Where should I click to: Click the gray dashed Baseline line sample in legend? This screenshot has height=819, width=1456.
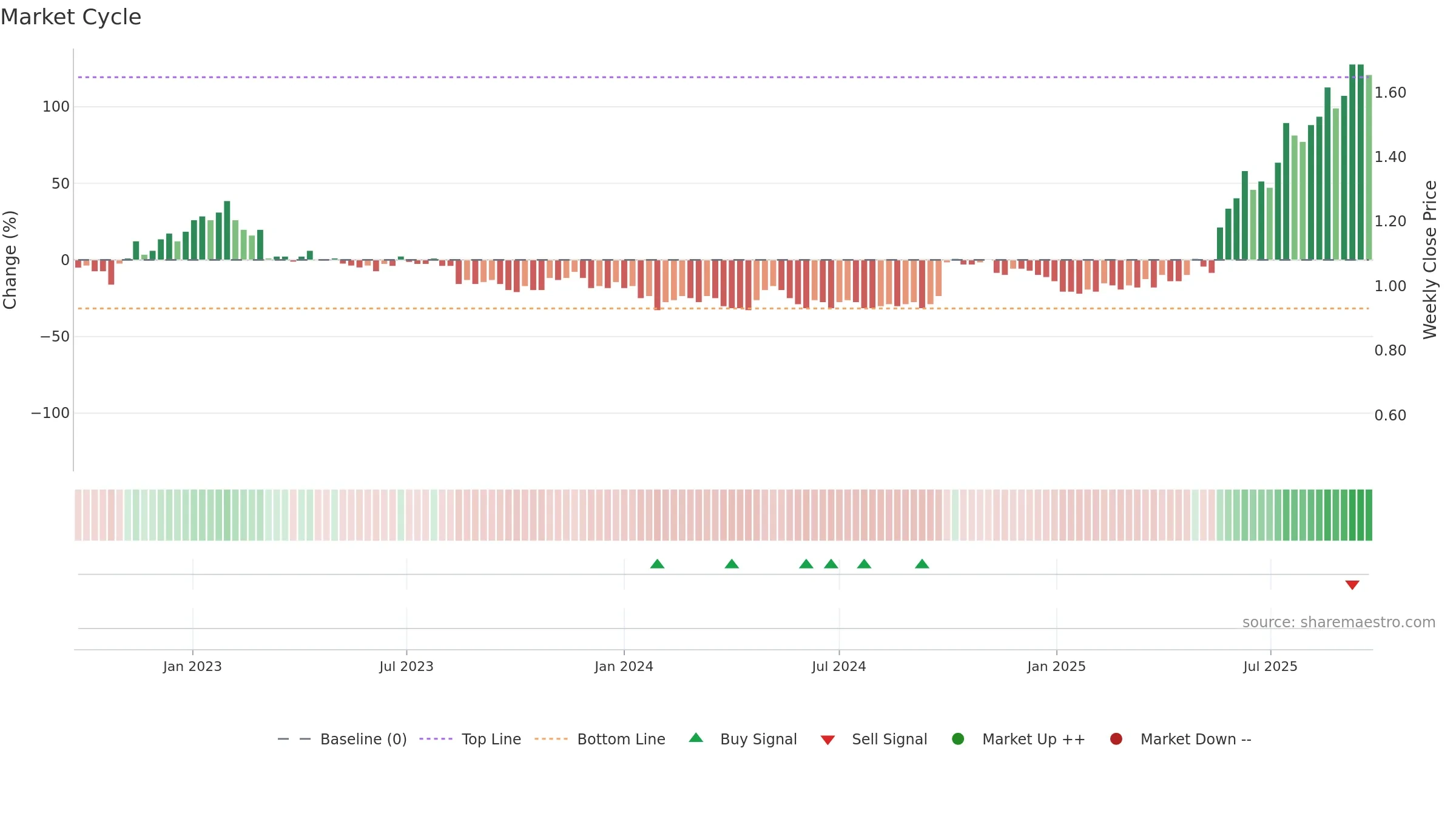pos(294,739)
